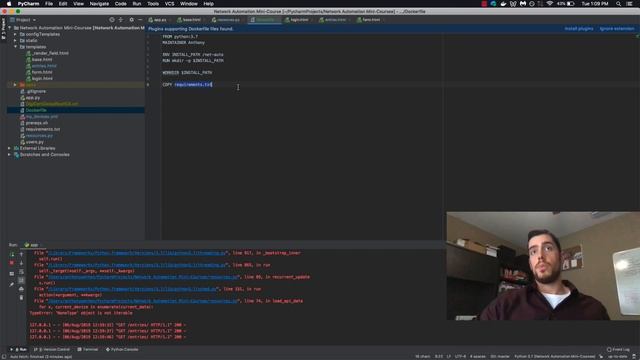The width and height of the screenshot is (640, 360).
Task: Select resources.py in project tree
Action: [36, 136]
